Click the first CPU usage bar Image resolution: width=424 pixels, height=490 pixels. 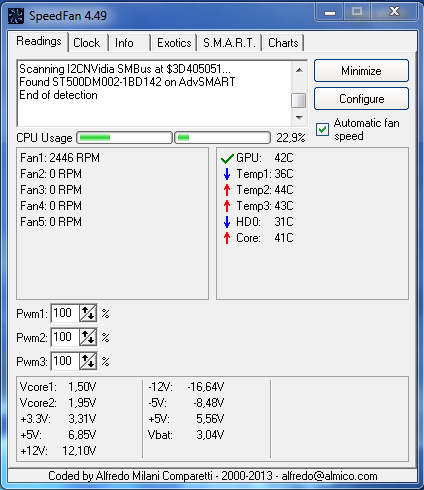124,137
